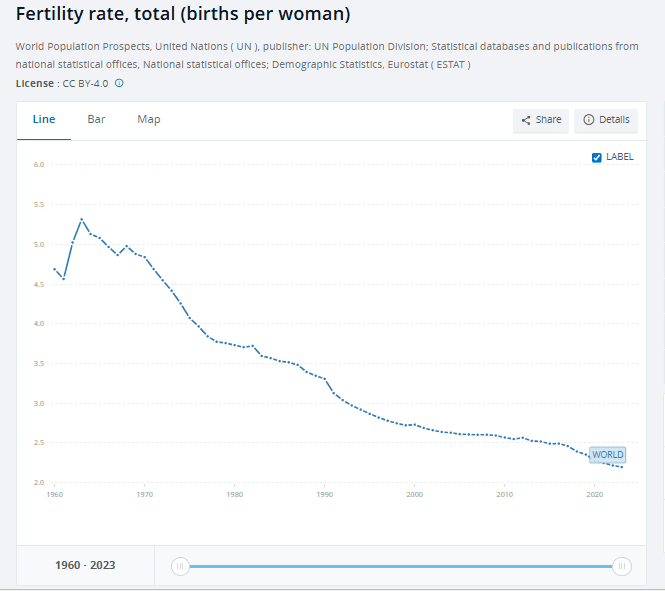This screenshot has height=591, width=665.
Task: Click the WORLD series label on chart
Action: 607,455
